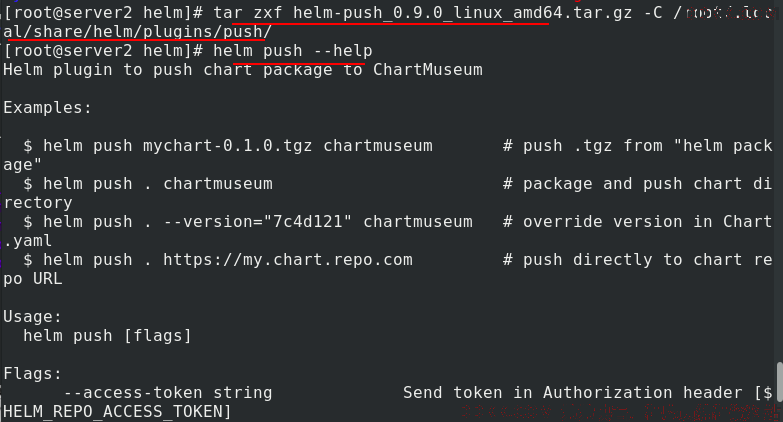The image size is (783, 422).
Task: Click the 'Flags:' heading line
Action: [32, 374]
